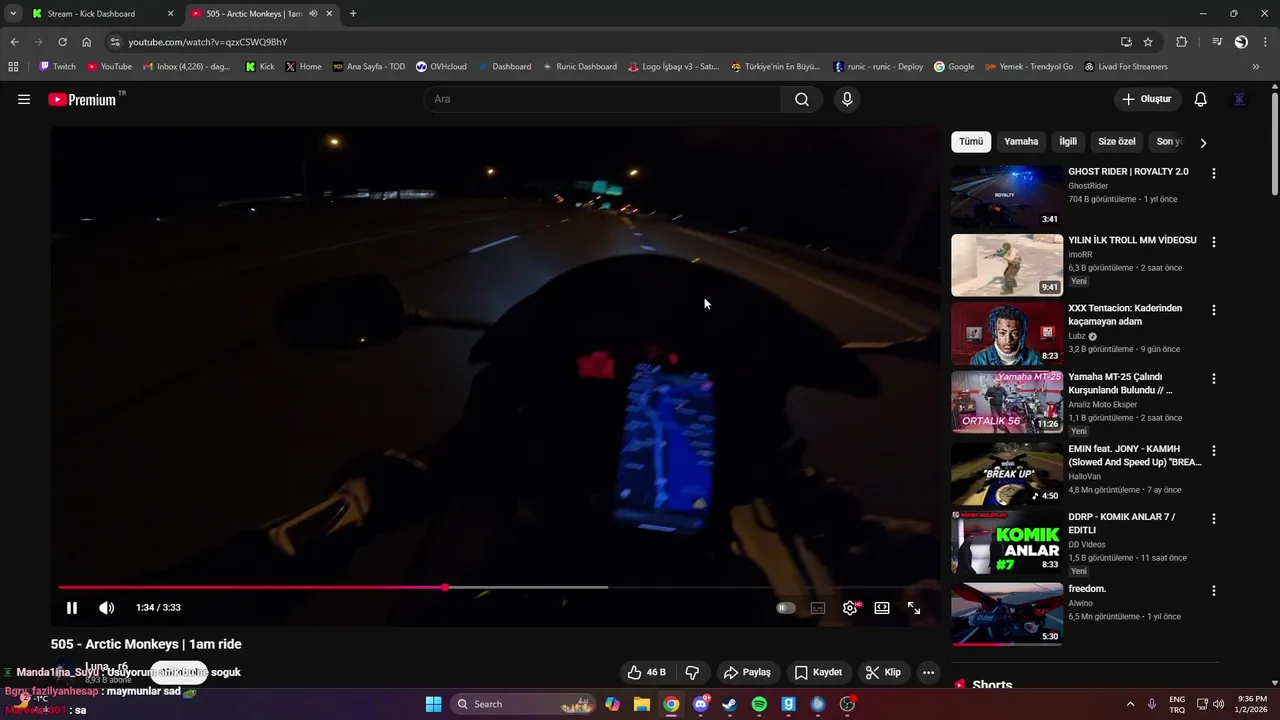
Task: Open Spotify from the taskbar
Action: click(x=759, y=704)
